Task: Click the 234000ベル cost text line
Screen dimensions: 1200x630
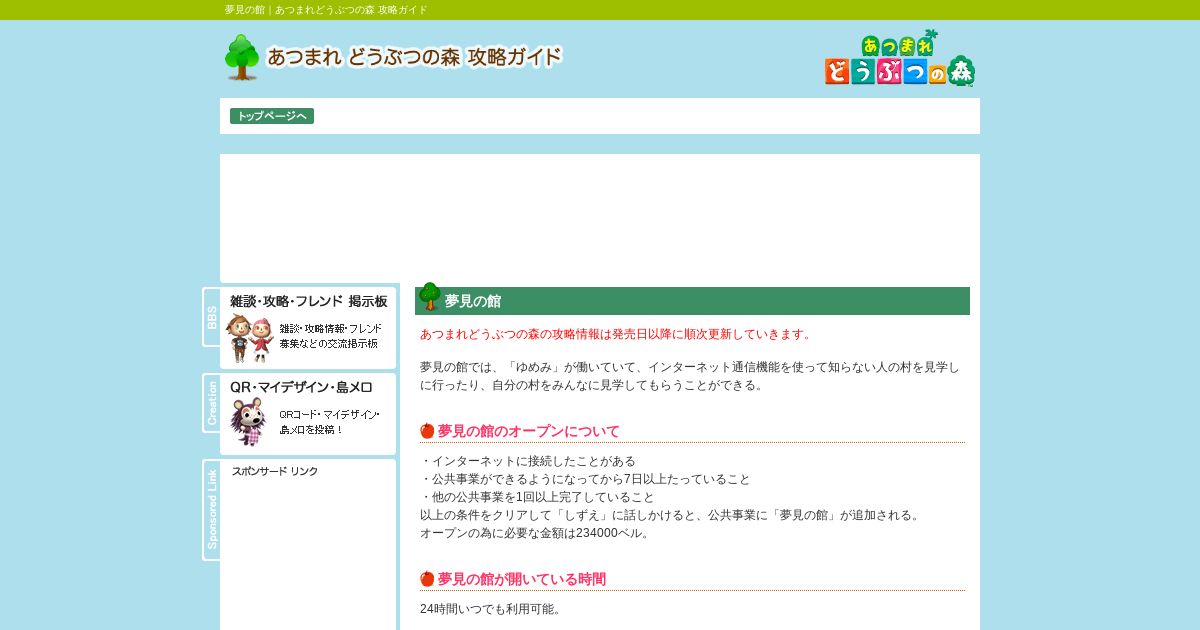Action: [x=537, y=533]
